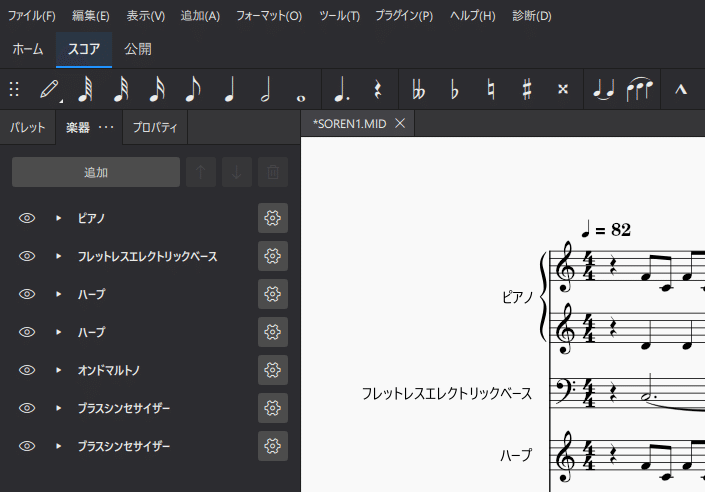Toggle visibility of second ブラスシンセサイザー
The image size is (705, 492).
27,446
